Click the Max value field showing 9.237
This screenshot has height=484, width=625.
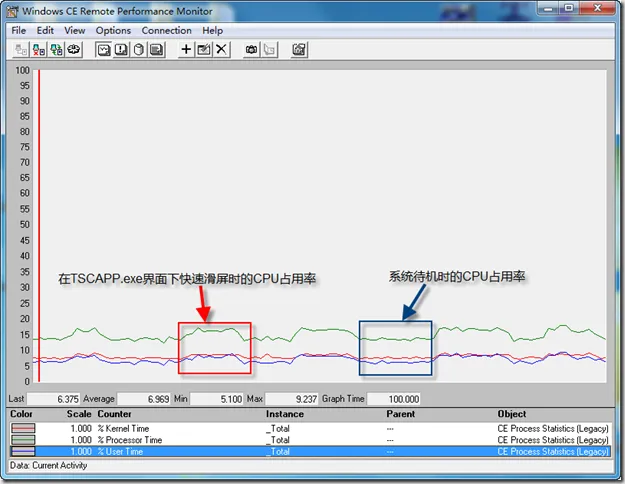pyautogui.click(x=292, y=399)
